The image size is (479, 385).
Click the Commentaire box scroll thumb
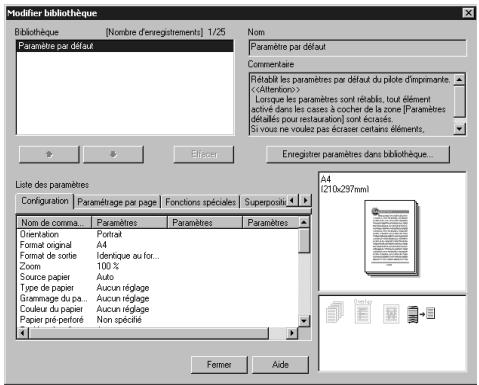tap(459, 101)
